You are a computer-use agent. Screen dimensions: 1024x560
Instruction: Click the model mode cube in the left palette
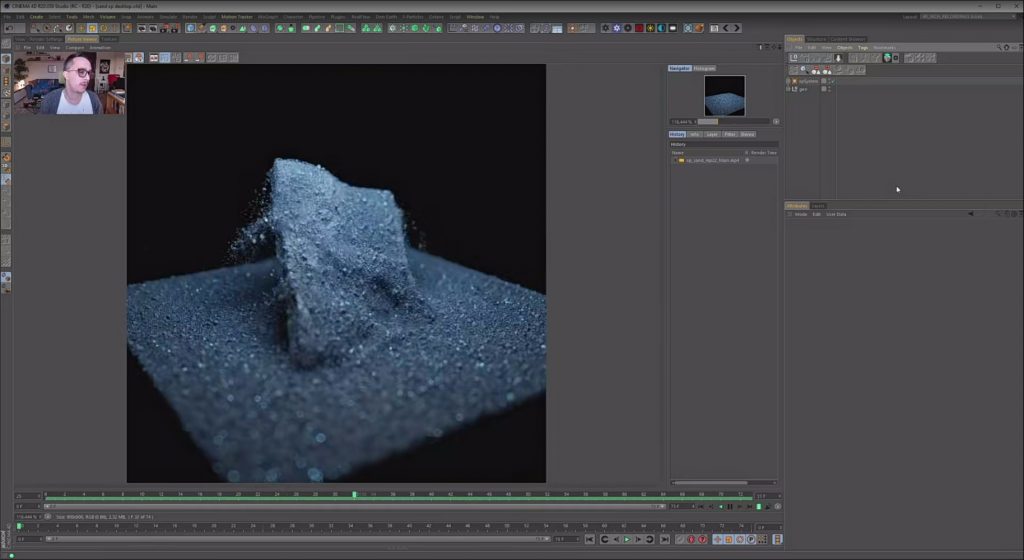click(x=6, y=59)
